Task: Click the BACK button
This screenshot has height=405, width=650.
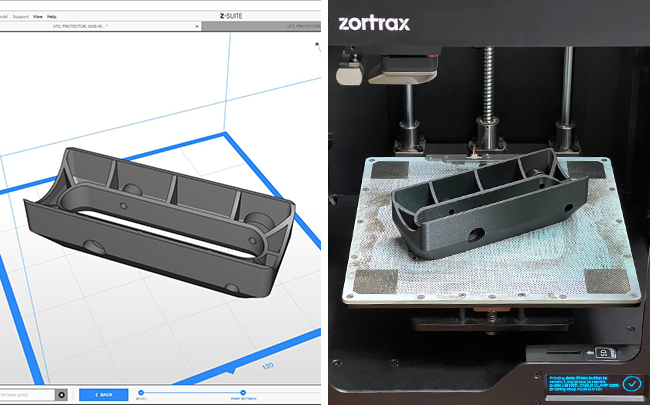Action: pos(104,395)
